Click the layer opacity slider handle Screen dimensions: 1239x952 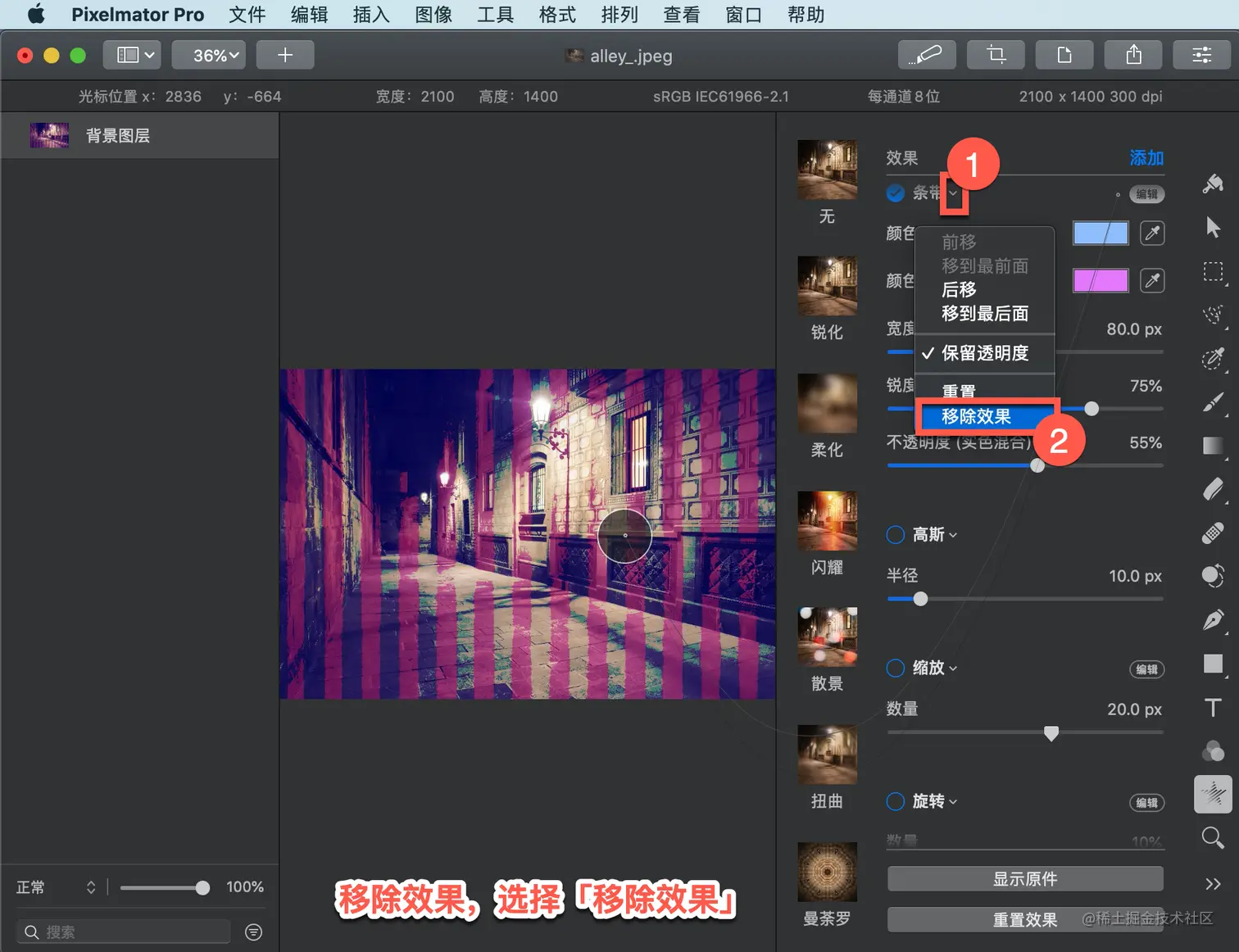point(202,887)
